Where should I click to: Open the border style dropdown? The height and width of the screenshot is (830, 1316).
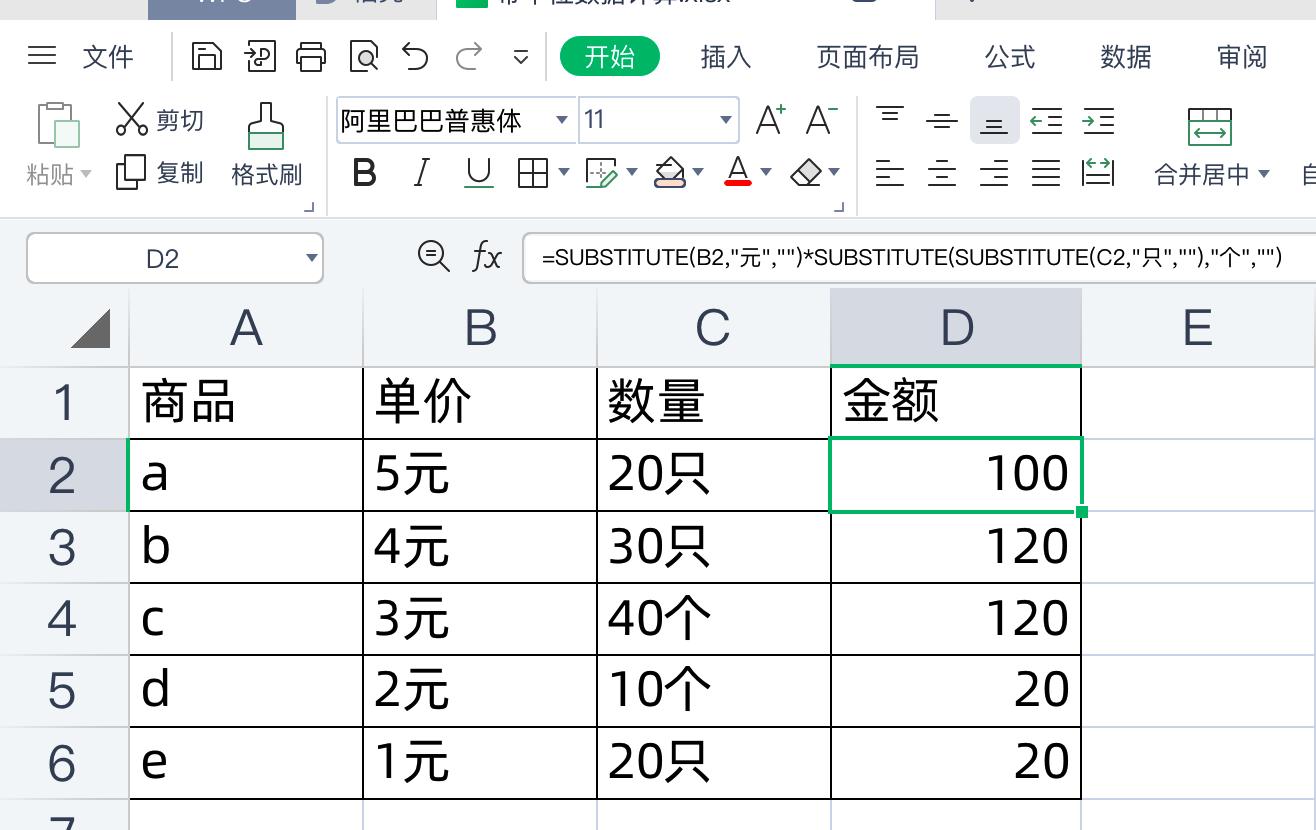click(x=564, y=172)
